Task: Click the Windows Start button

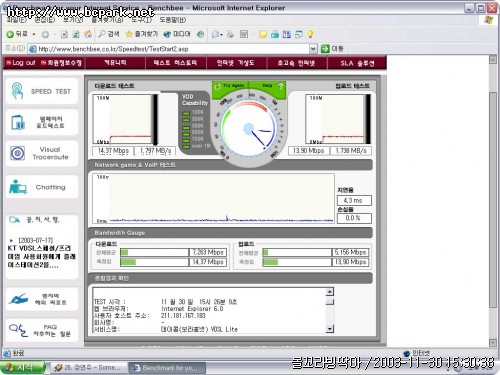Action: [23, 367]
